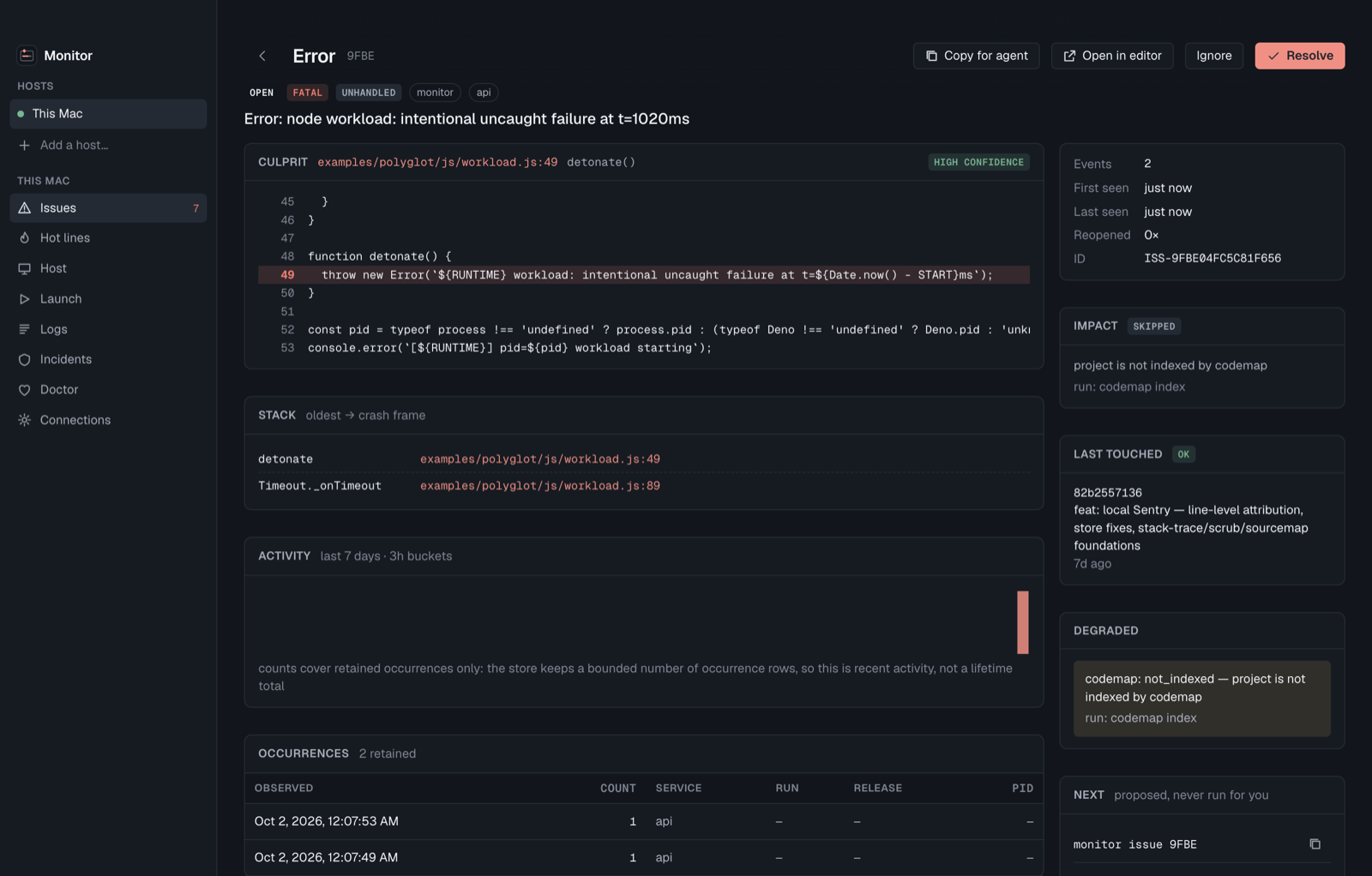Click the plus icon for Add a host
The width and height of the screenshot is (1372, 876).
point(25,146)
